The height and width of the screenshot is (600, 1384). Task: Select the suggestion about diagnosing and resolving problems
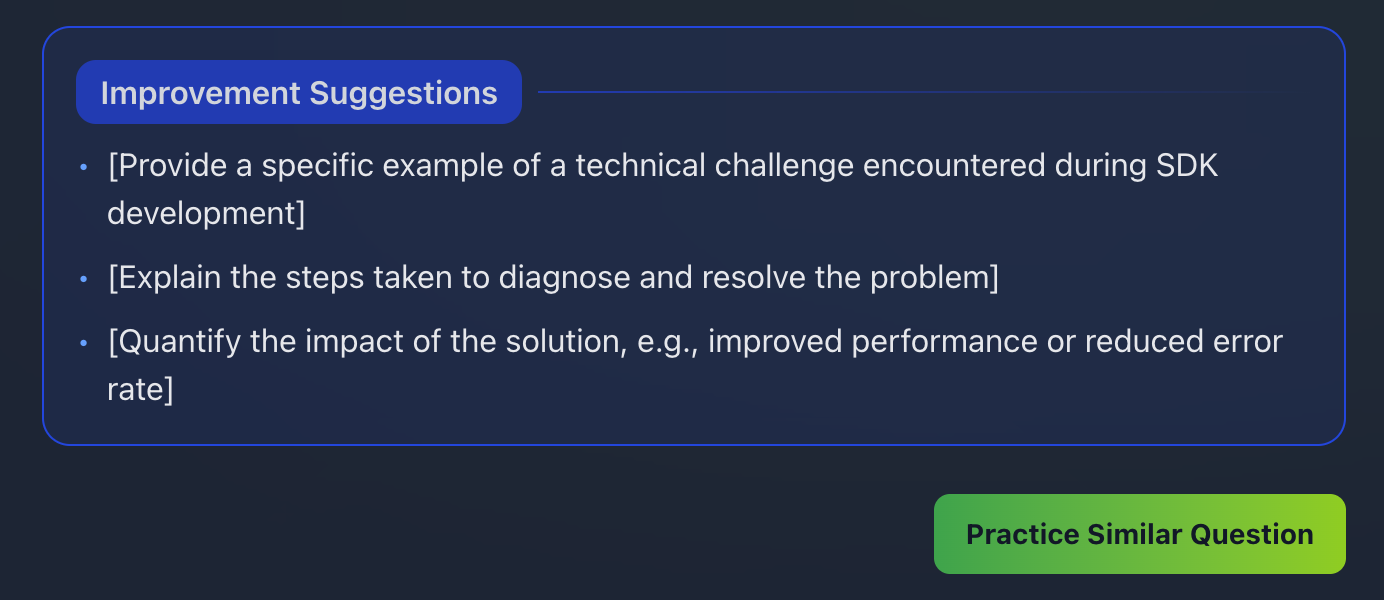[551, 277]
